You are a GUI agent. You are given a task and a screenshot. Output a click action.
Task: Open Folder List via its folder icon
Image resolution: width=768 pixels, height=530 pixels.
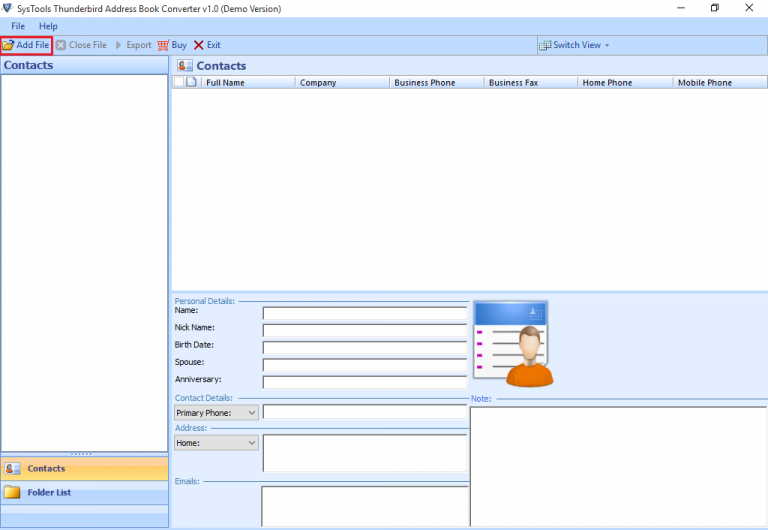(12, 492)
